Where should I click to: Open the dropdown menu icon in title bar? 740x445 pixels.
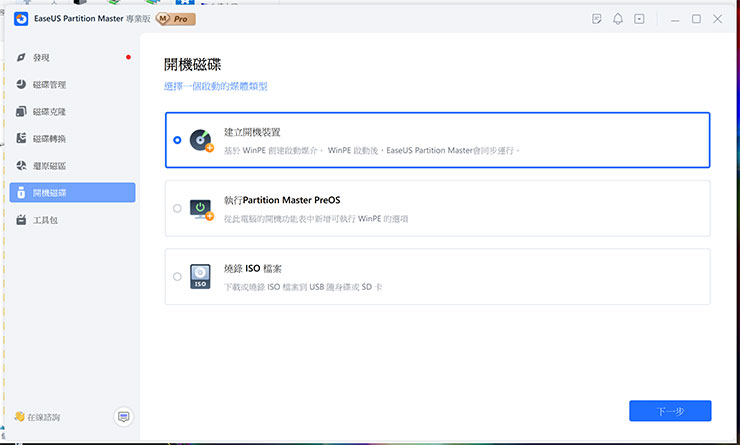639,19
